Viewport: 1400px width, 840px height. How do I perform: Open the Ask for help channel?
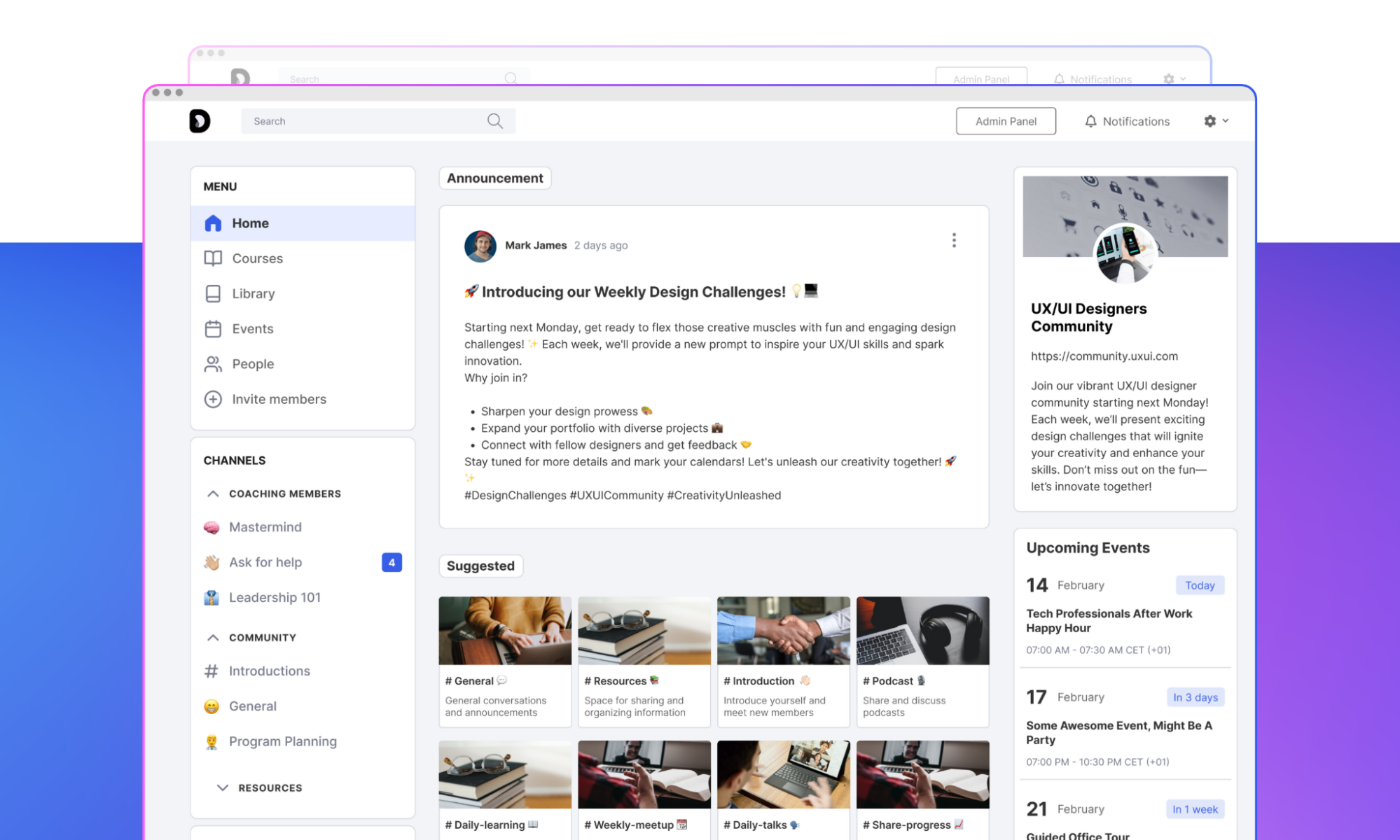265,562
